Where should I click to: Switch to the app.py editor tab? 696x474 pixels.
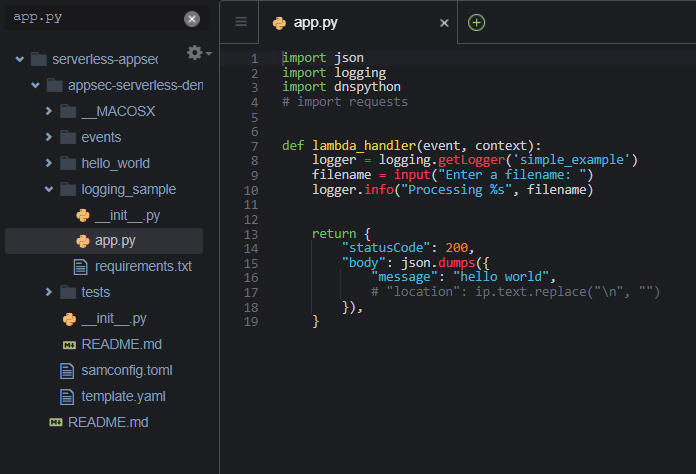(x=358, y=22)
